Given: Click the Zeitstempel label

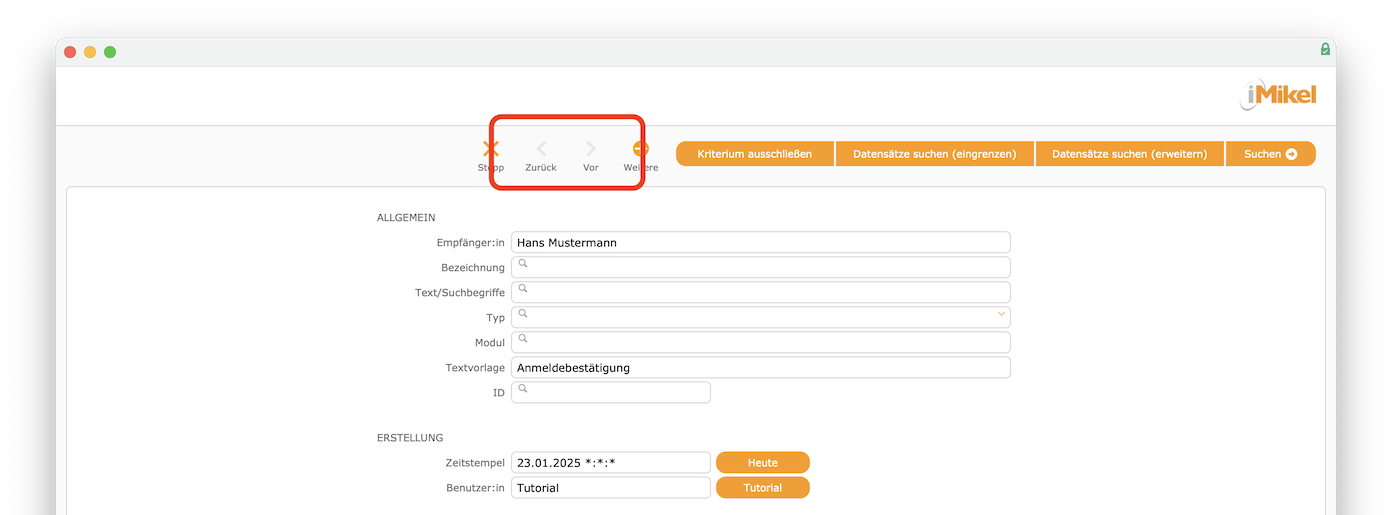Looking at the screenshot, I should (x=475, y=463).
